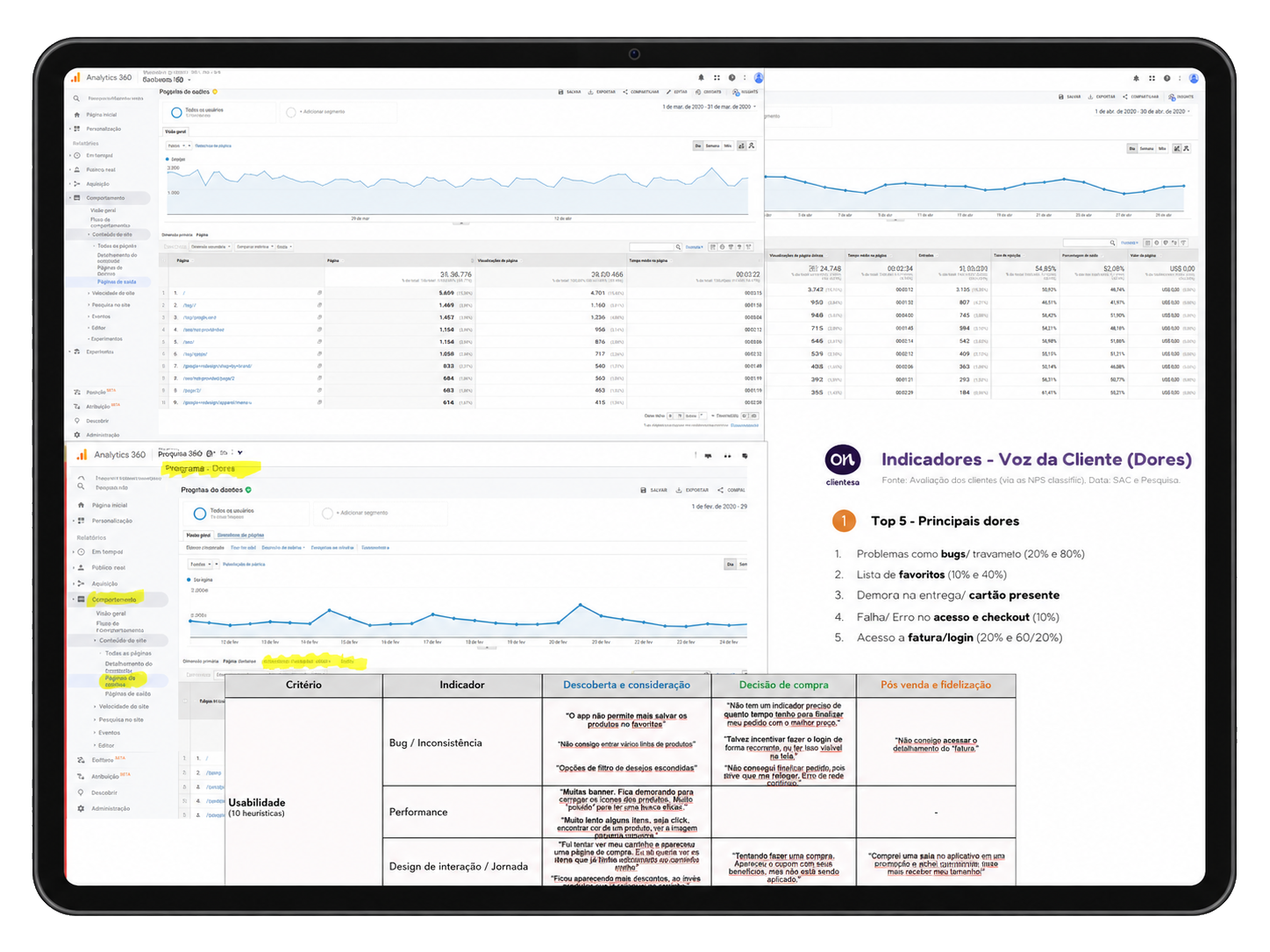Click the data table view icon in April report
Screen dimensions: 1270x952
tap(1147, 243)
